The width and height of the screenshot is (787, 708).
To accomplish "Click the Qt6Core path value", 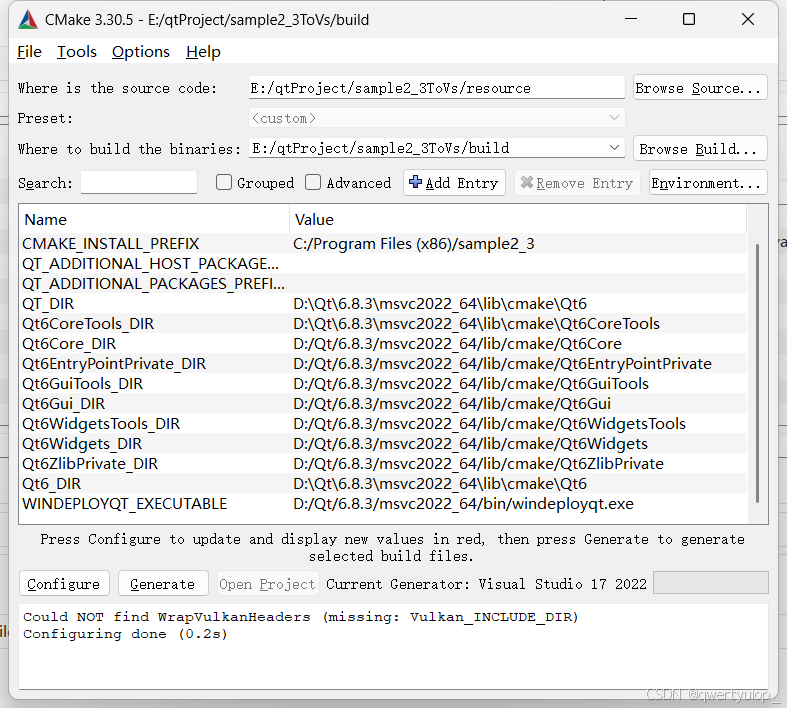I will pos(457,344).
